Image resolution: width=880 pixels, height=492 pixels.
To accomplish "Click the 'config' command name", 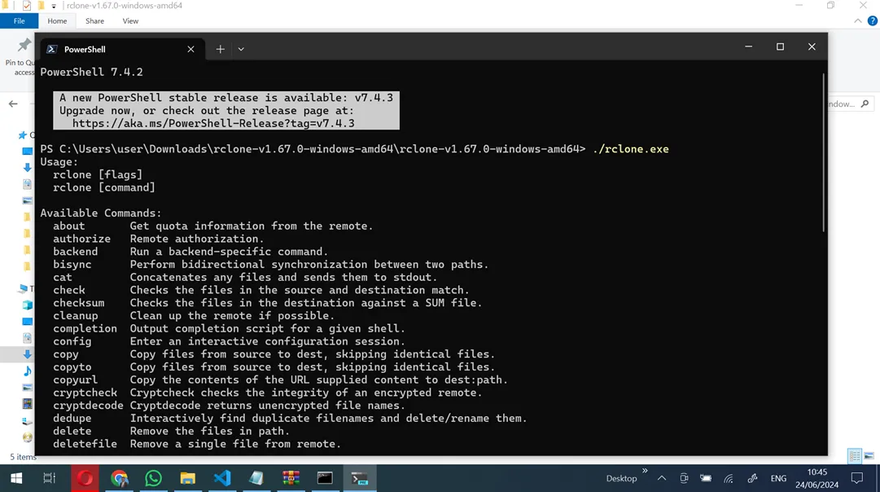I will point(72,341).
